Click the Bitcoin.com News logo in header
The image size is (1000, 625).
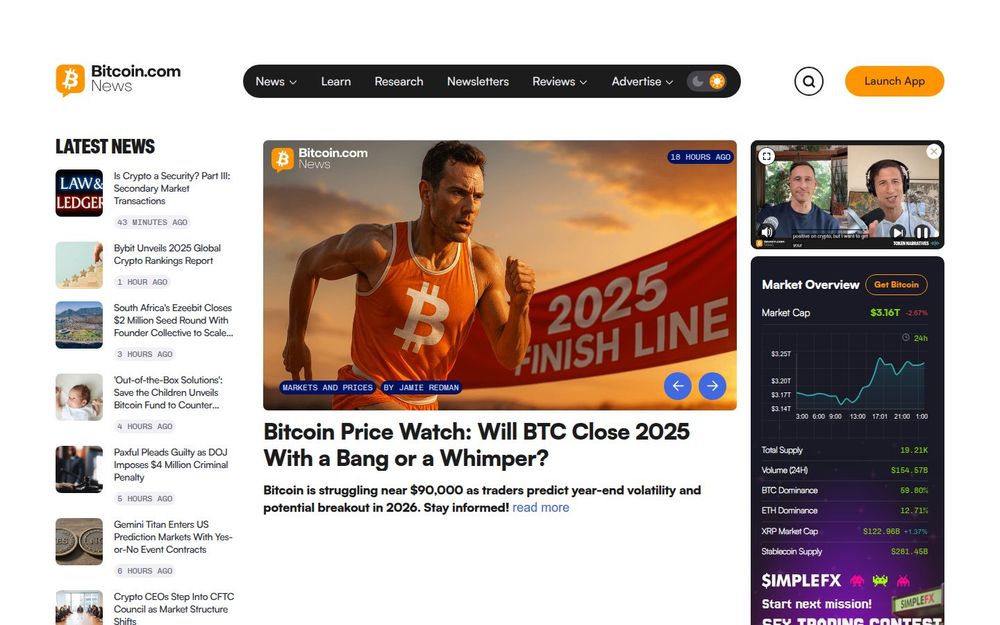pyautogui.click(x=118, y=80)
